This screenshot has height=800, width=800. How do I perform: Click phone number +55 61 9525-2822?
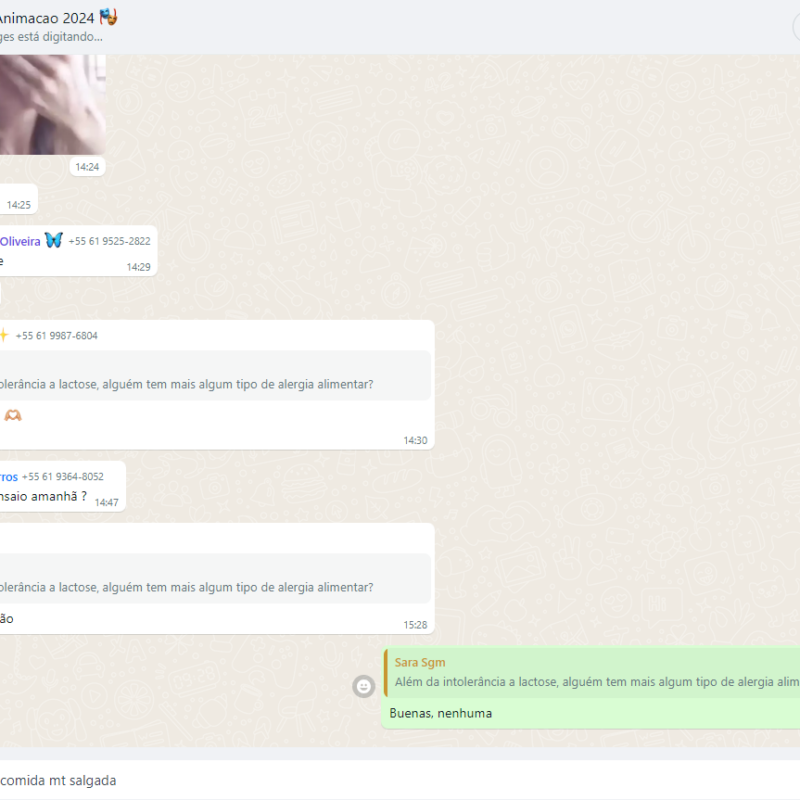click(109, 241)
